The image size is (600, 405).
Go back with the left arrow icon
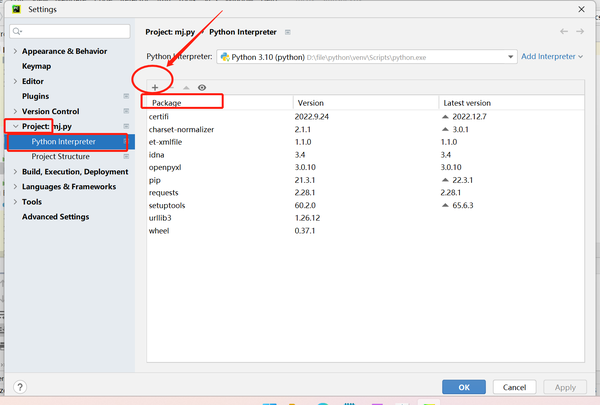[x=564, y=31]
